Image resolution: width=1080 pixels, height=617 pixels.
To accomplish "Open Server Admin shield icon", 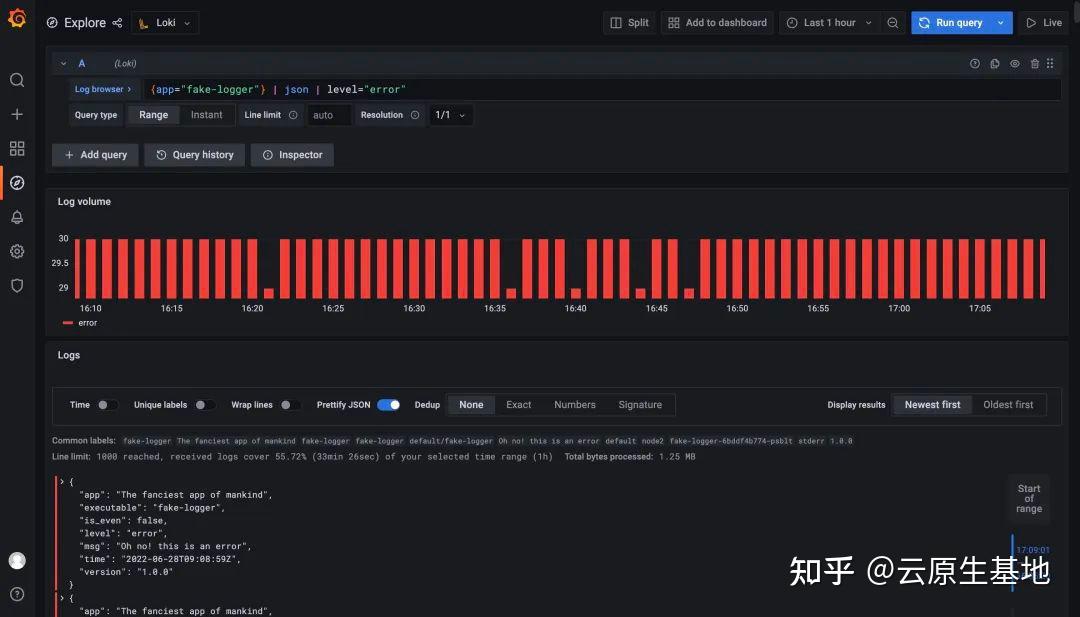I will pos(16,285).
